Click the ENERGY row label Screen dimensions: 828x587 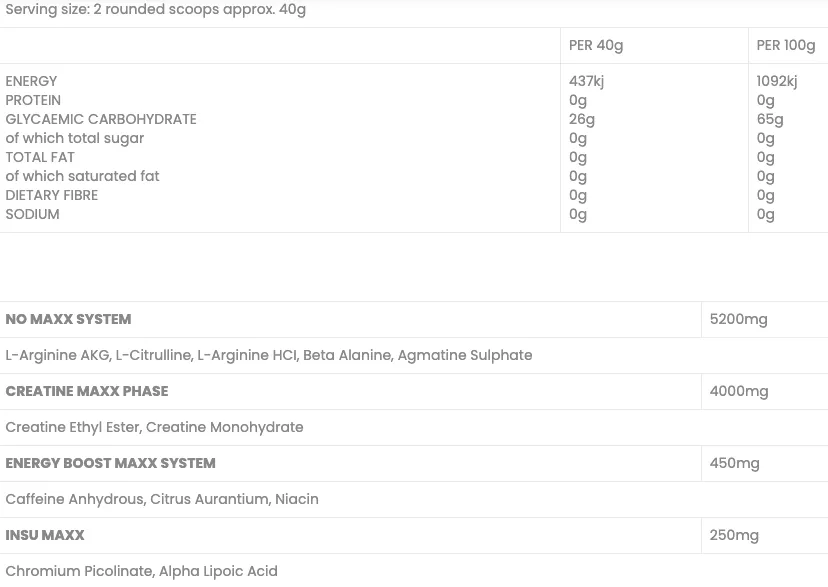31,81
